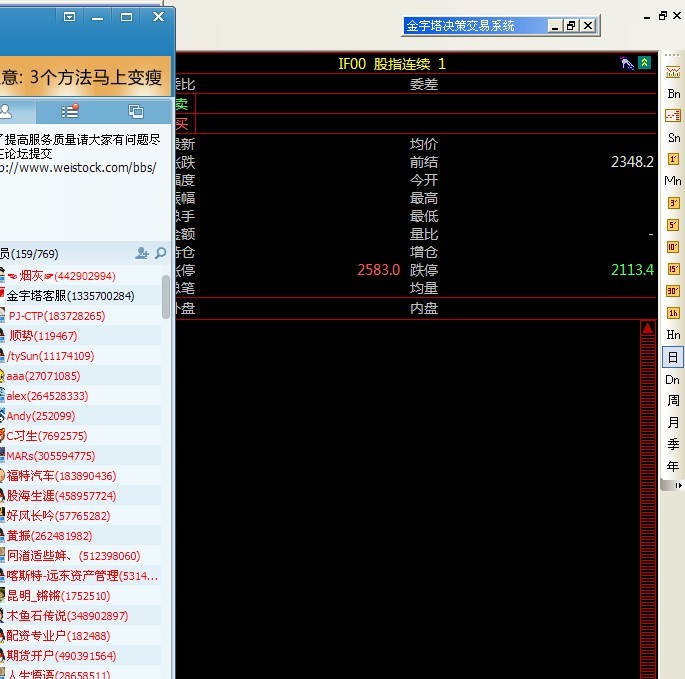
Task: Open the chat window's dropdown menu button
Action: coord(69,17)
